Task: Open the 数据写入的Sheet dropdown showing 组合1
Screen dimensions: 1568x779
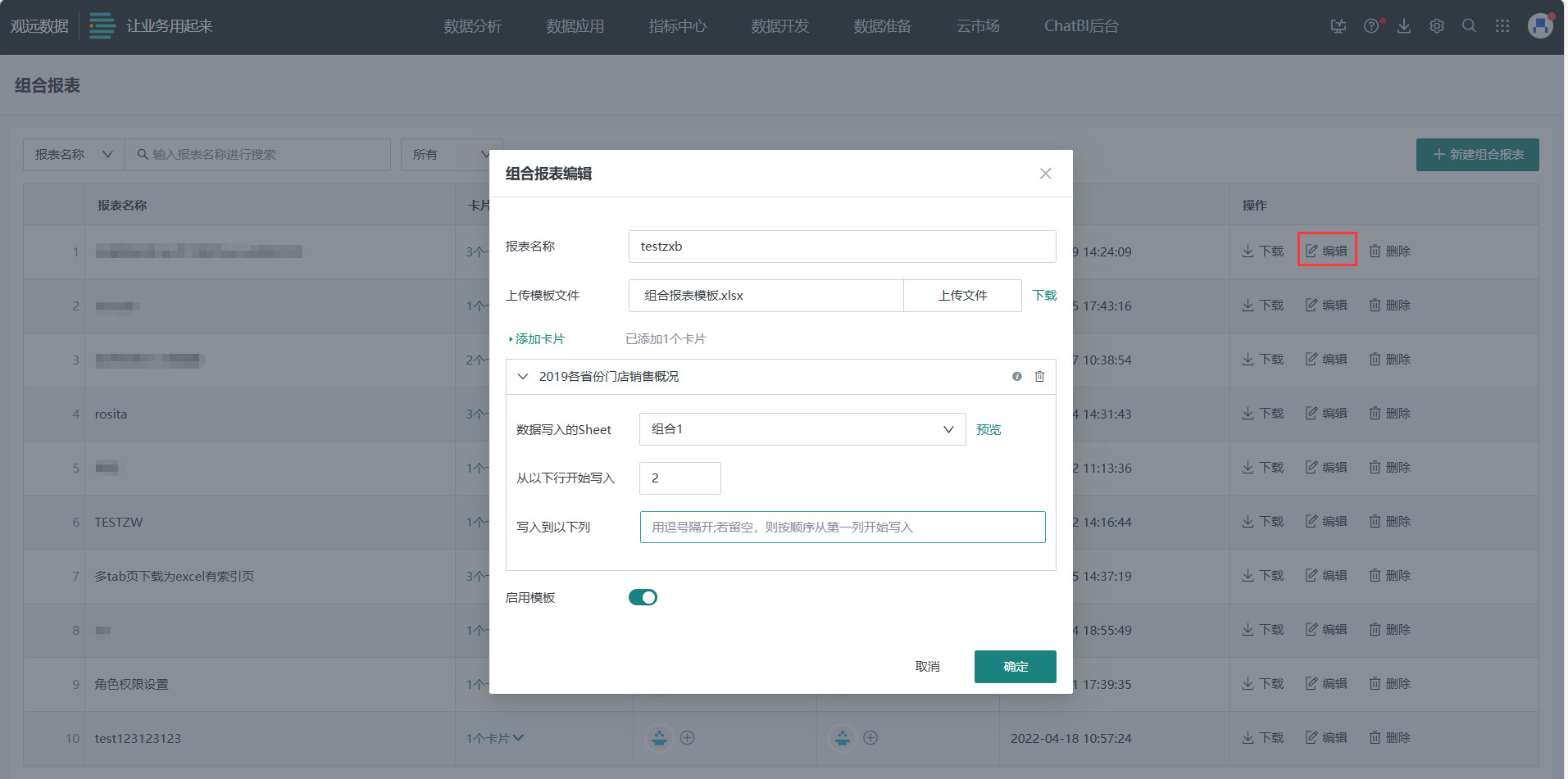Action: 801,428
